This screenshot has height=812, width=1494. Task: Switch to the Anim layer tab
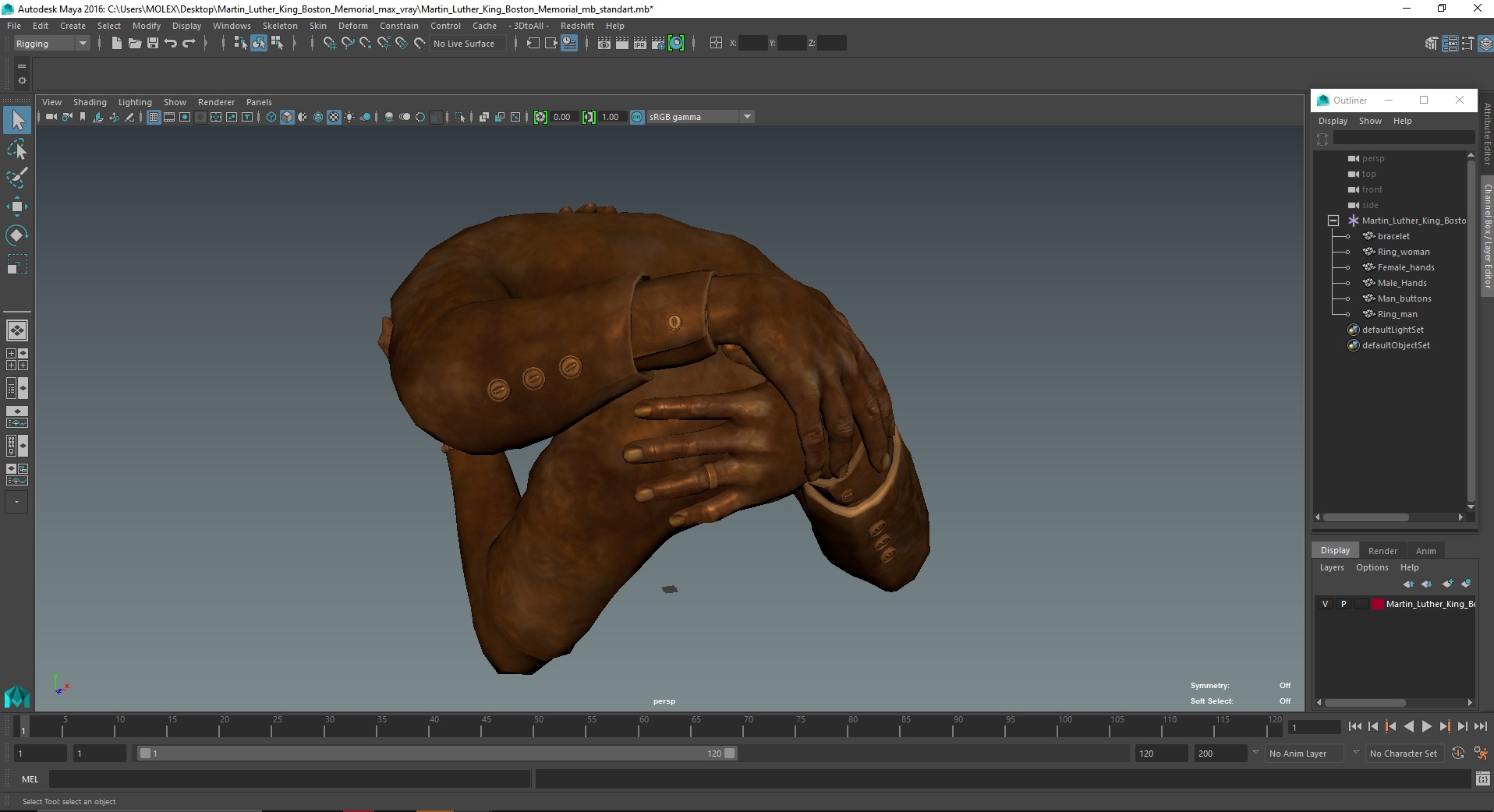[x=1425, y=550]
